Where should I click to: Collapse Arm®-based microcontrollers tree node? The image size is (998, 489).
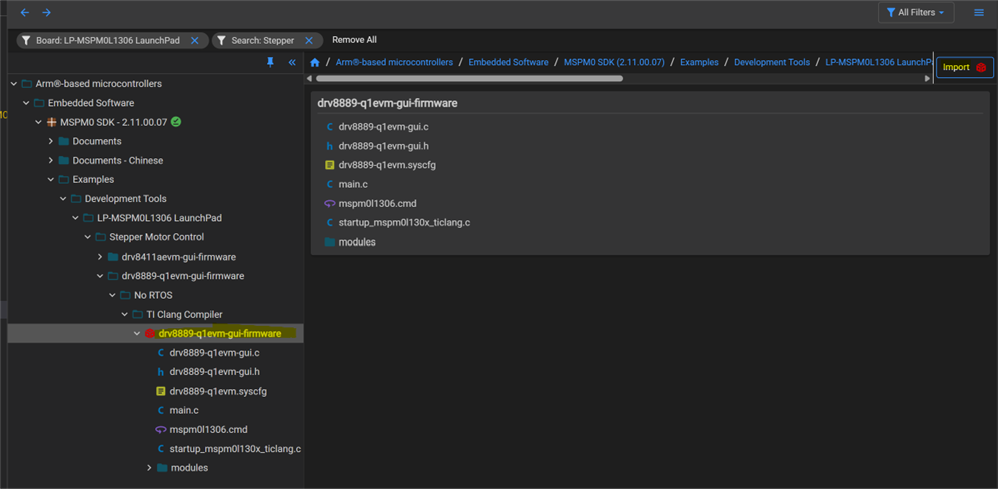pos(14,83)
